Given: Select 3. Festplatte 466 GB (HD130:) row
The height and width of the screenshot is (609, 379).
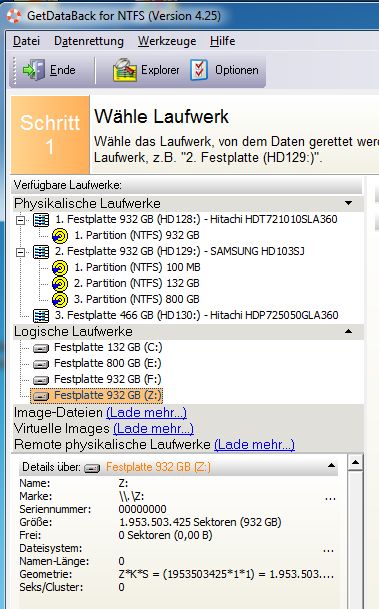Looking at the screenshot, I should [x=196, y=315].
